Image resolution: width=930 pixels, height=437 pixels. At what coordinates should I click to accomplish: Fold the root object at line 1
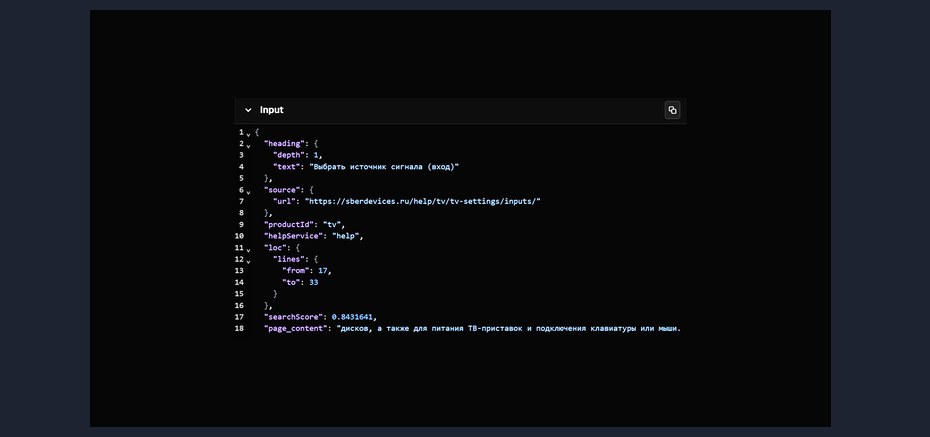pyautogui.click(x=249, y=135)
